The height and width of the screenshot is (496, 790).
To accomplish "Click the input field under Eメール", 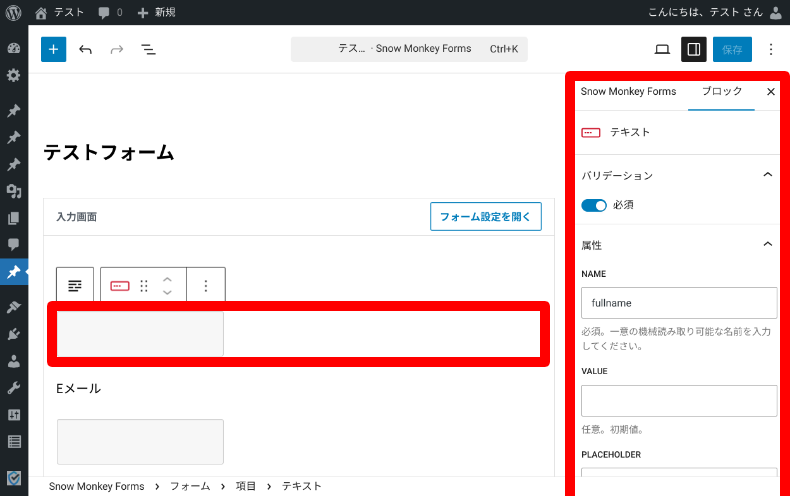I will [x=140, y=442].
